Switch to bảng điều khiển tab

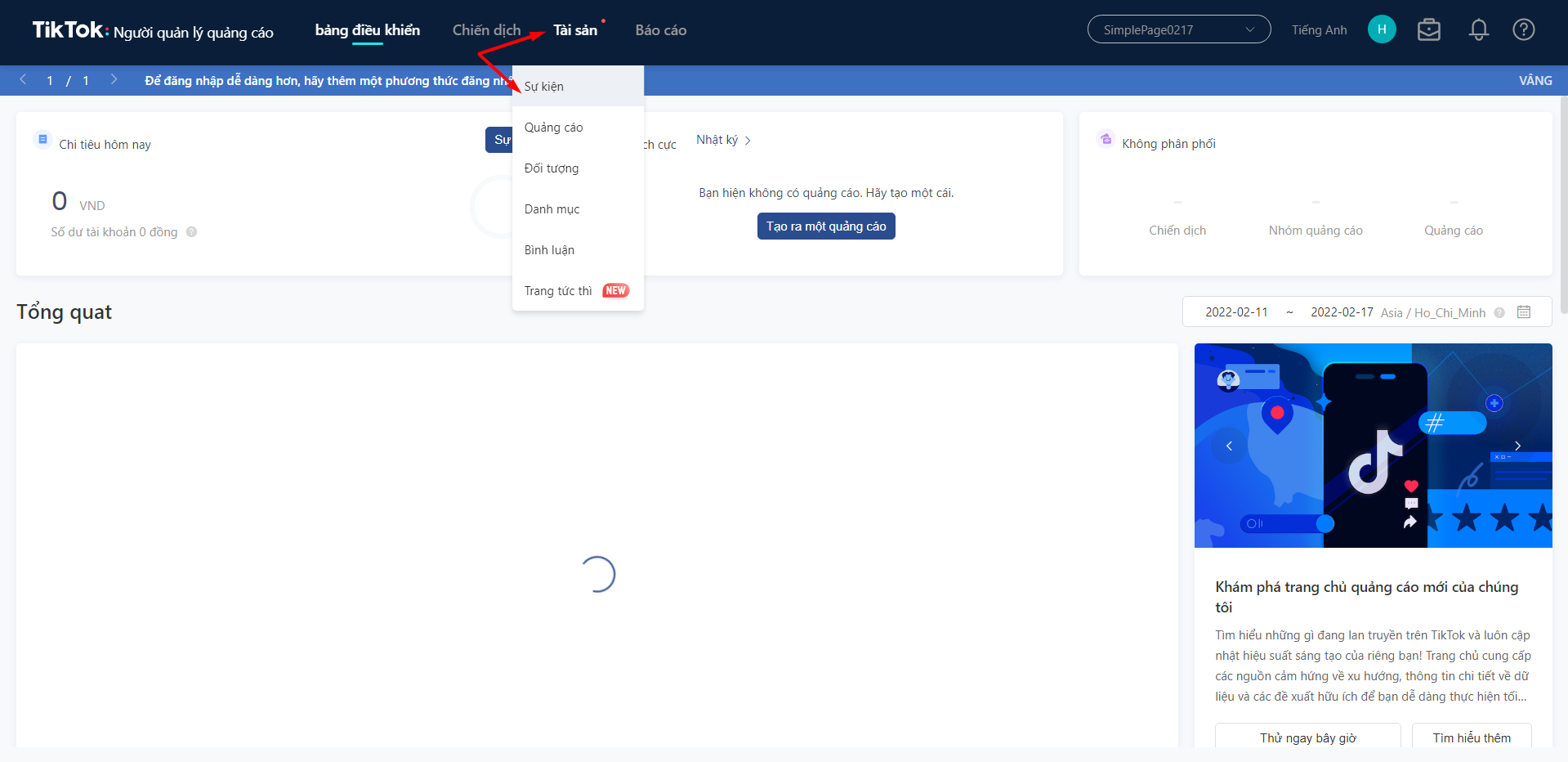pos(368,30)
